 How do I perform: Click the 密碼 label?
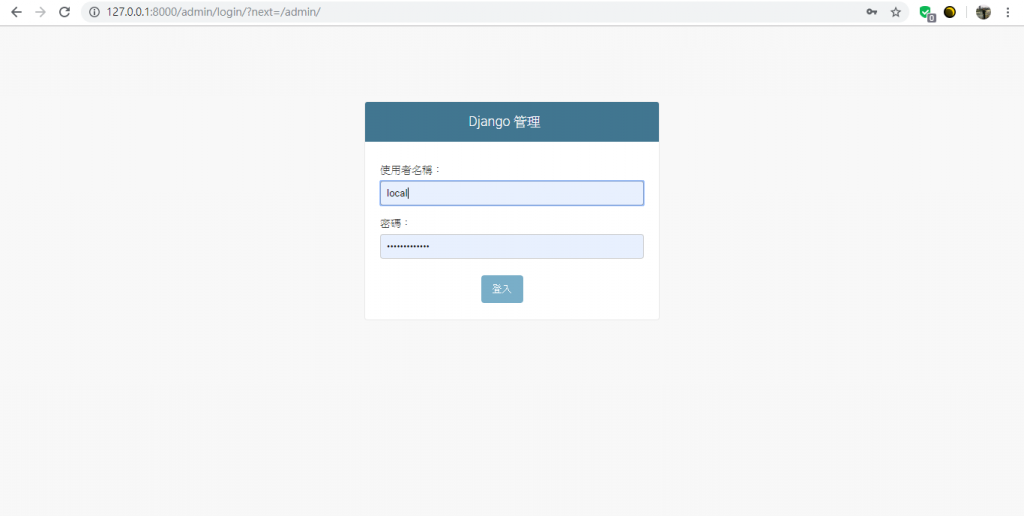[395, 223]
